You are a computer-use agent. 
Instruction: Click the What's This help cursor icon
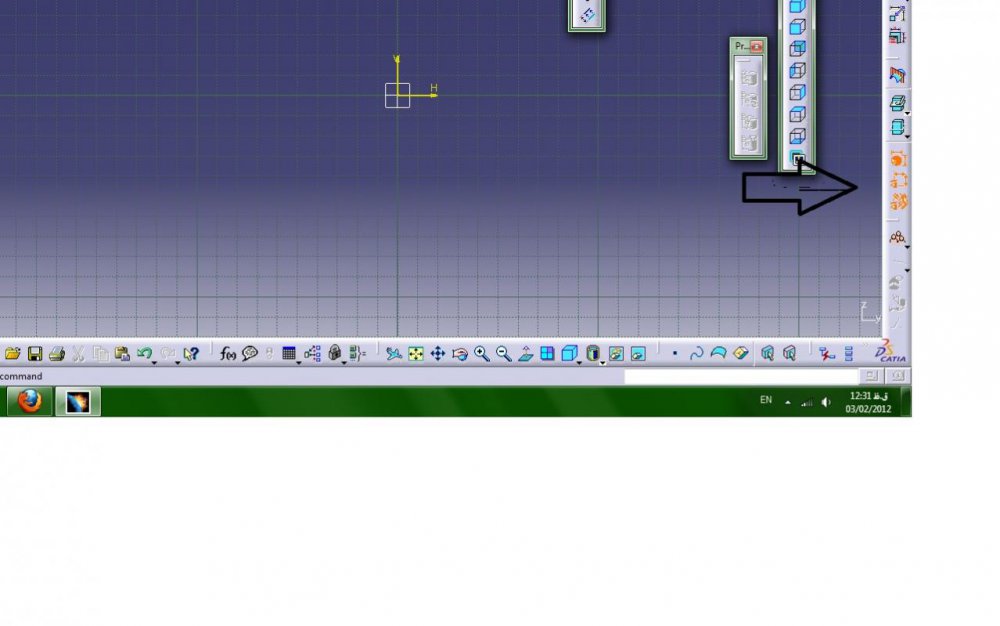191,354
